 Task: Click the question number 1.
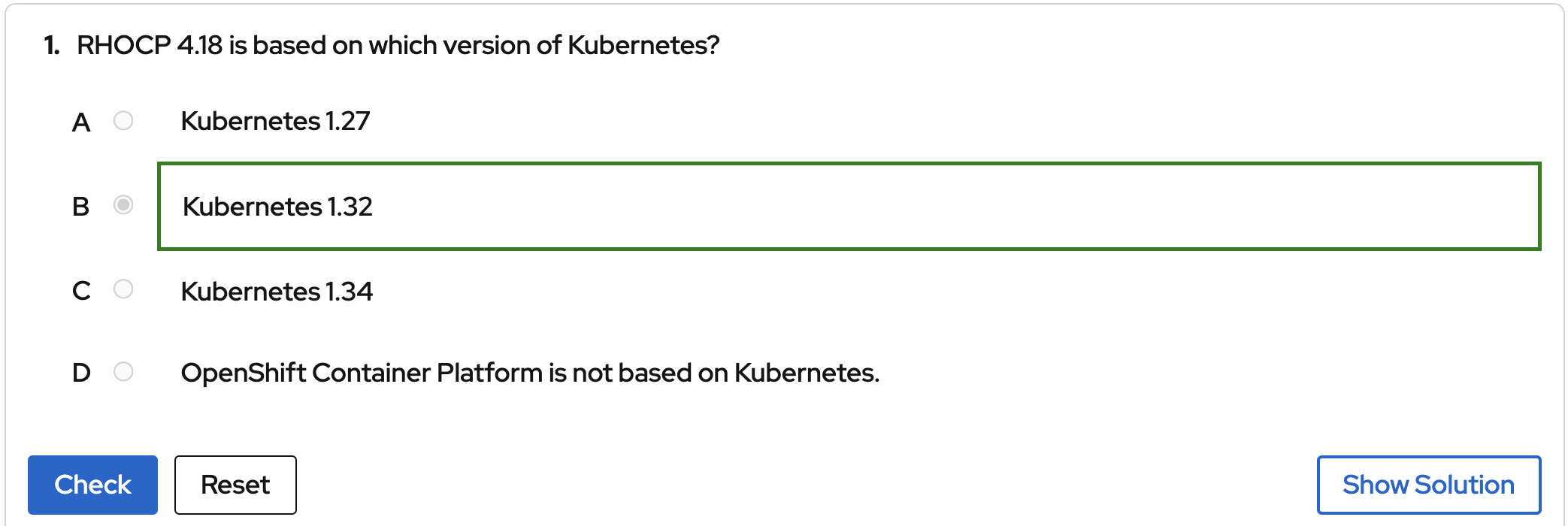(x=51, y=46)
